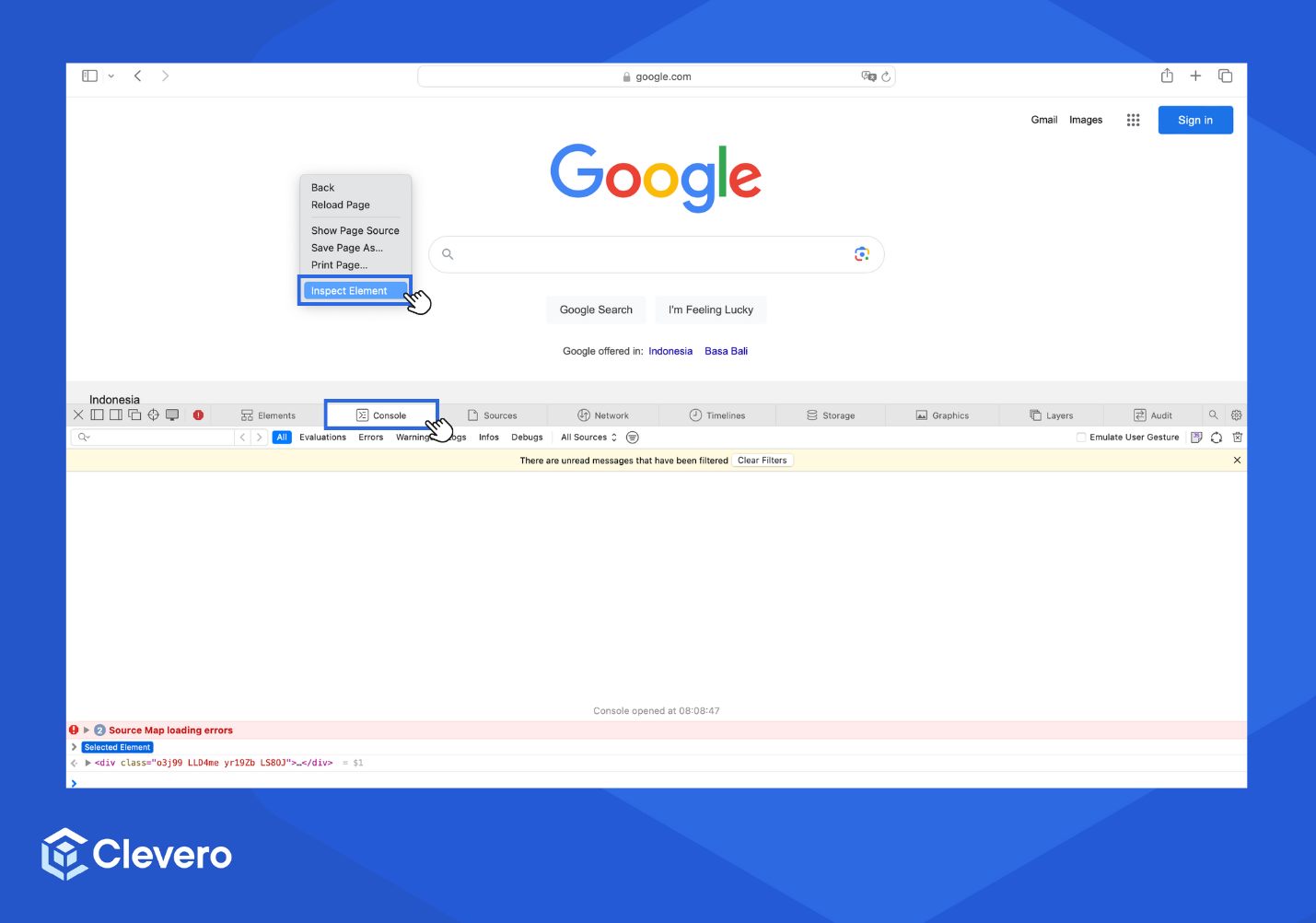Reload the page from the address bar

coord(886,76)
